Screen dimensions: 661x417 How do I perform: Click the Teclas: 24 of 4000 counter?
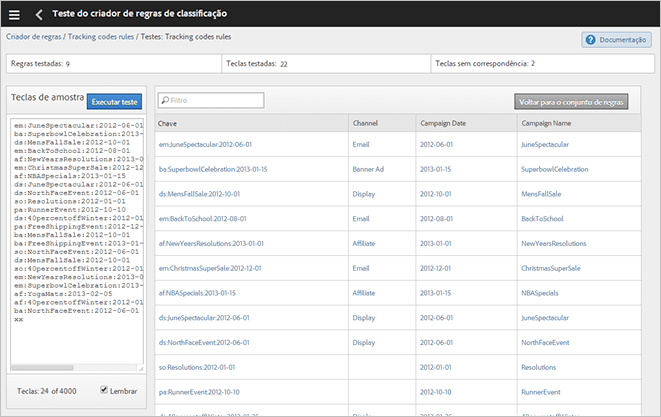click(46, 391)
